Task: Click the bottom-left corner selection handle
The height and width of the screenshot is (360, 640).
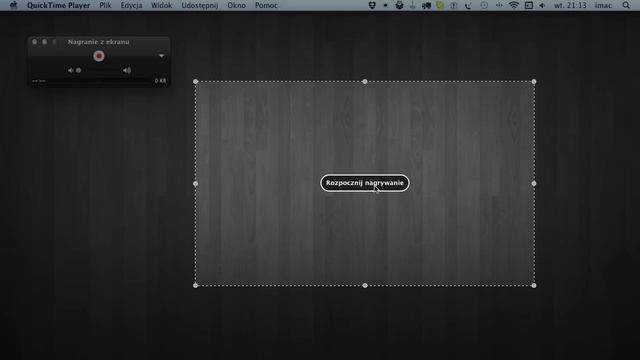Action: [x=196, y=285]
